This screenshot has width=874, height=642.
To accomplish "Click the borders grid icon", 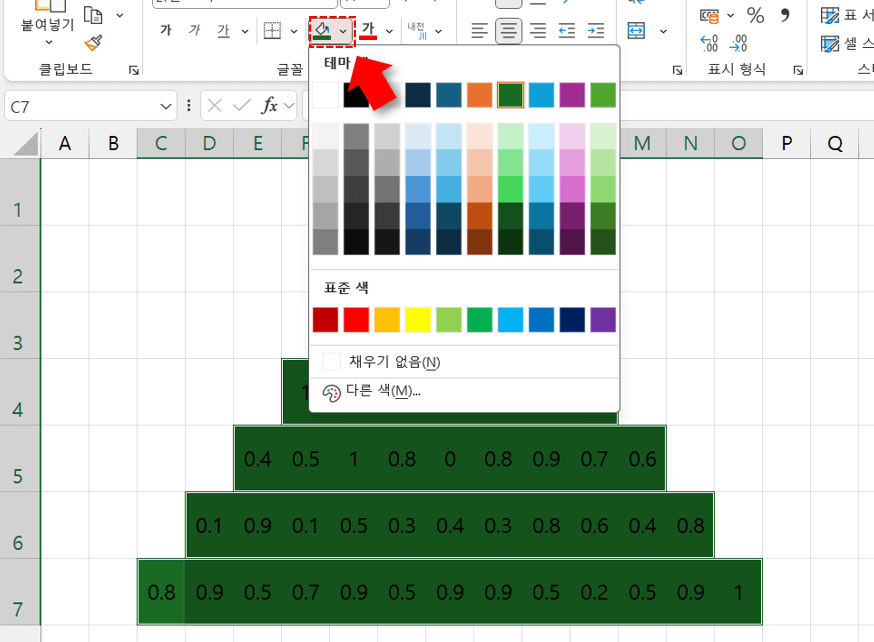I will [272, 31].
